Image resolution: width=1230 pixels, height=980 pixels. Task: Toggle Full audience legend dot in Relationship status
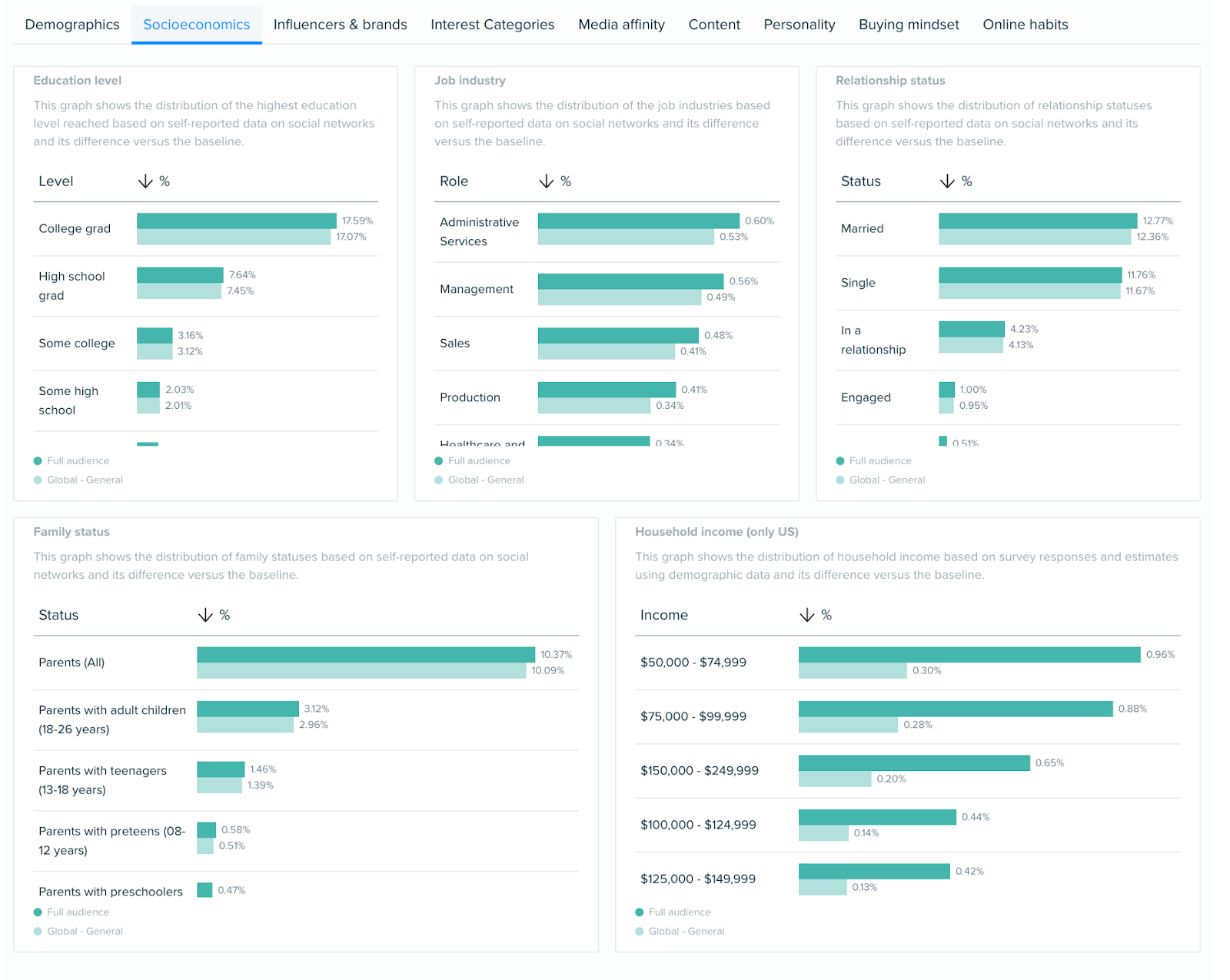(840, 461)
